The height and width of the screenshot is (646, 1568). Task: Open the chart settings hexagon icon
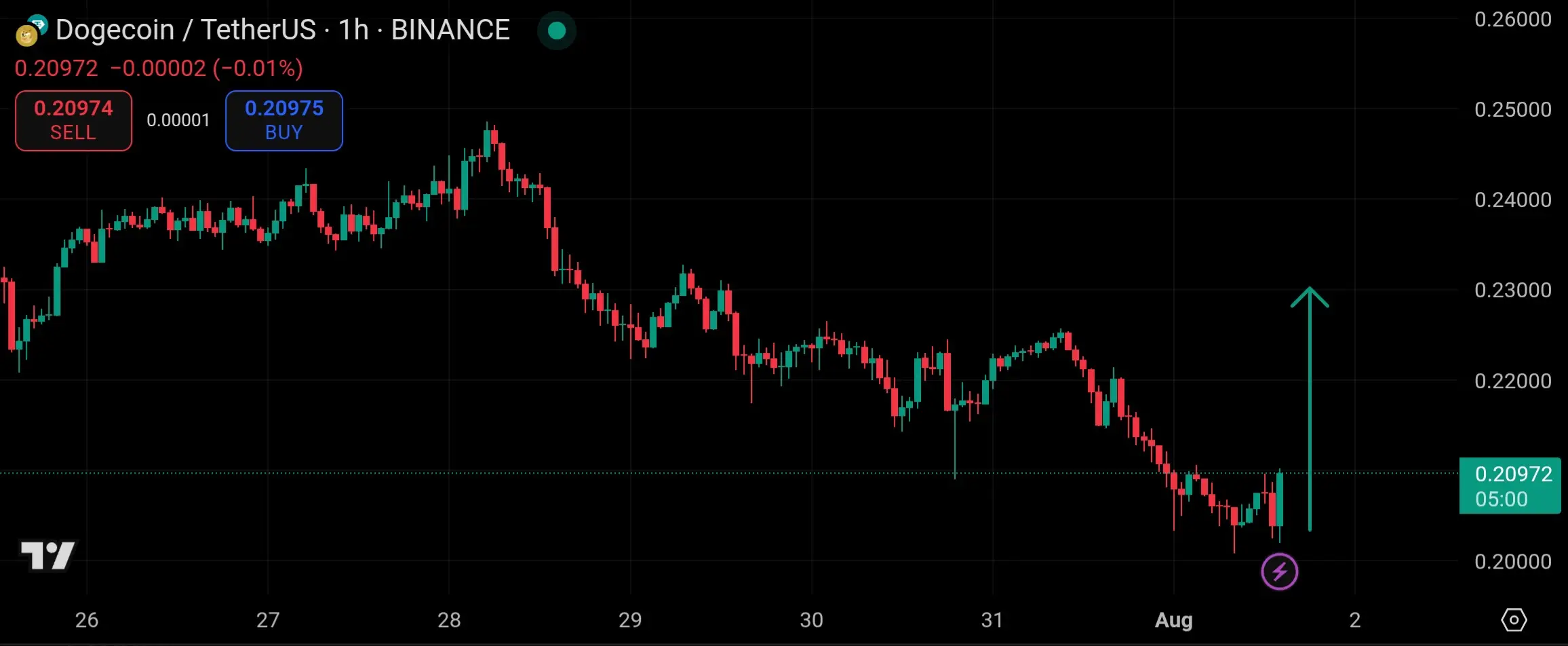tap(1514, 620)
